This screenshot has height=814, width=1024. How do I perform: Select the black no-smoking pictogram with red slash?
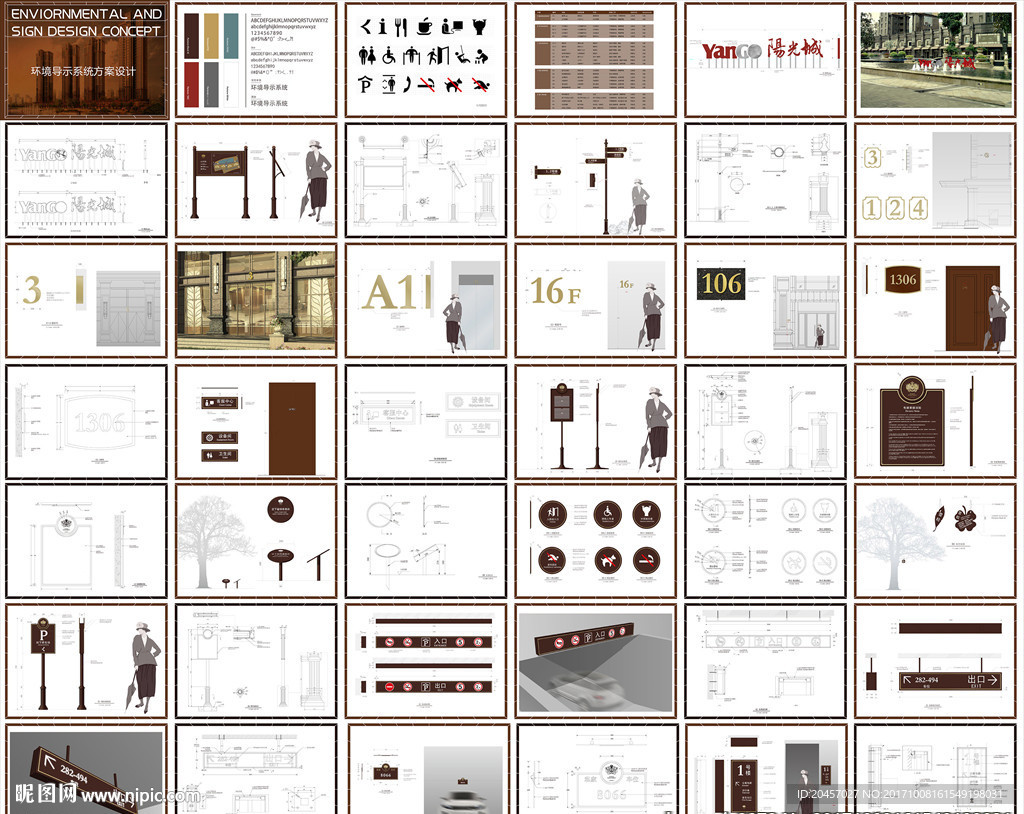(426, 84)
